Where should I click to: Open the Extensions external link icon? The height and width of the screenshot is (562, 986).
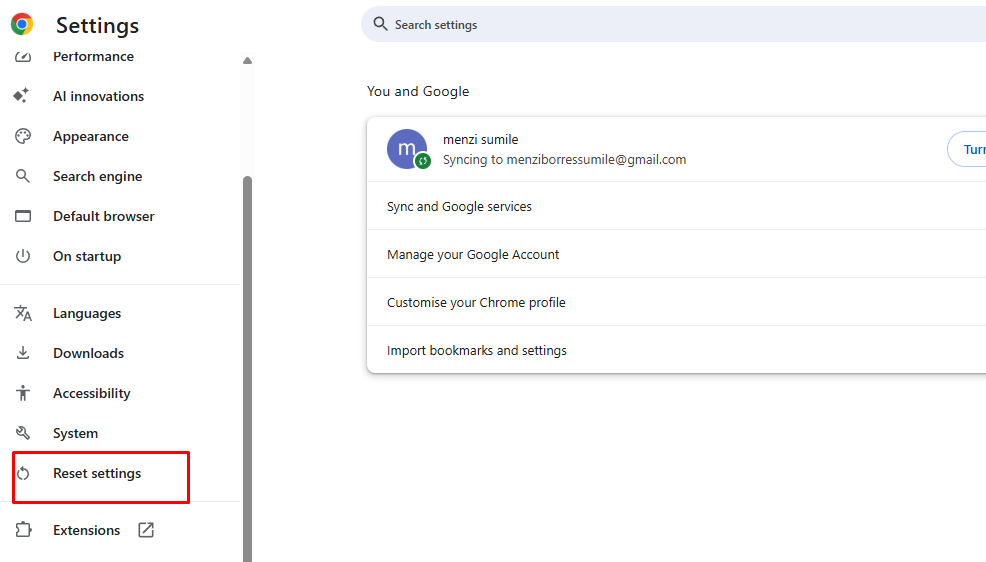pos(146,530)
